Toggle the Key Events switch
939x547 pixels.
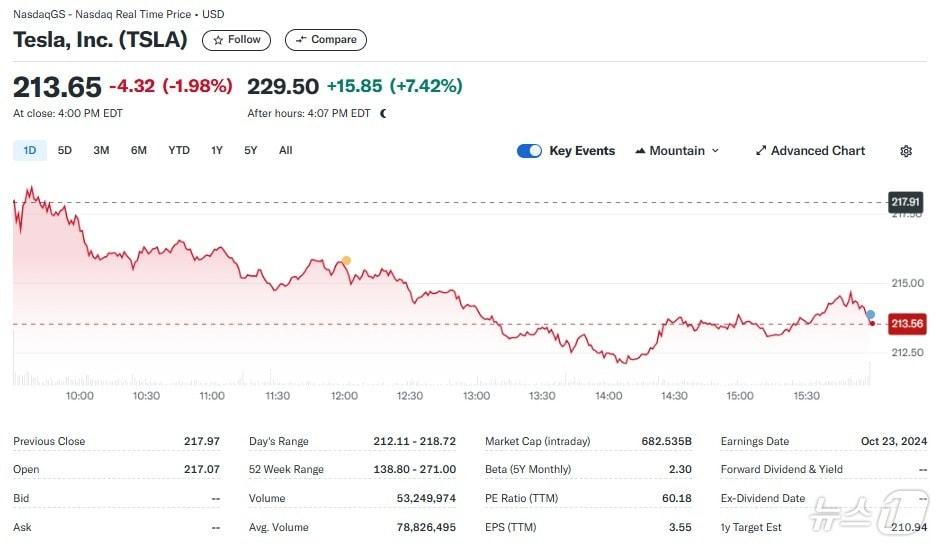click(x=529, y=151)
